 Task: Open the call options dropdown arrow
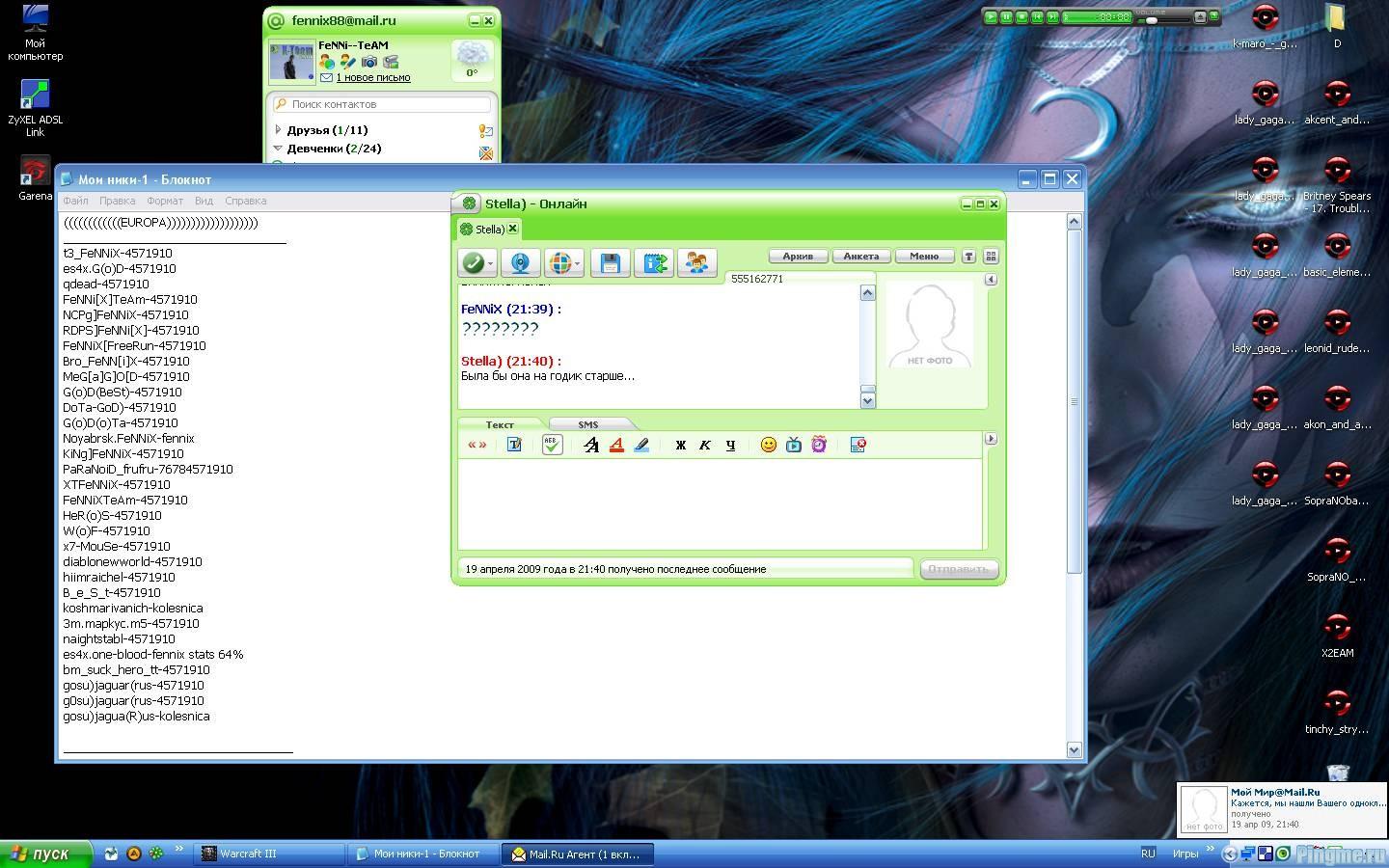point(490,262)
